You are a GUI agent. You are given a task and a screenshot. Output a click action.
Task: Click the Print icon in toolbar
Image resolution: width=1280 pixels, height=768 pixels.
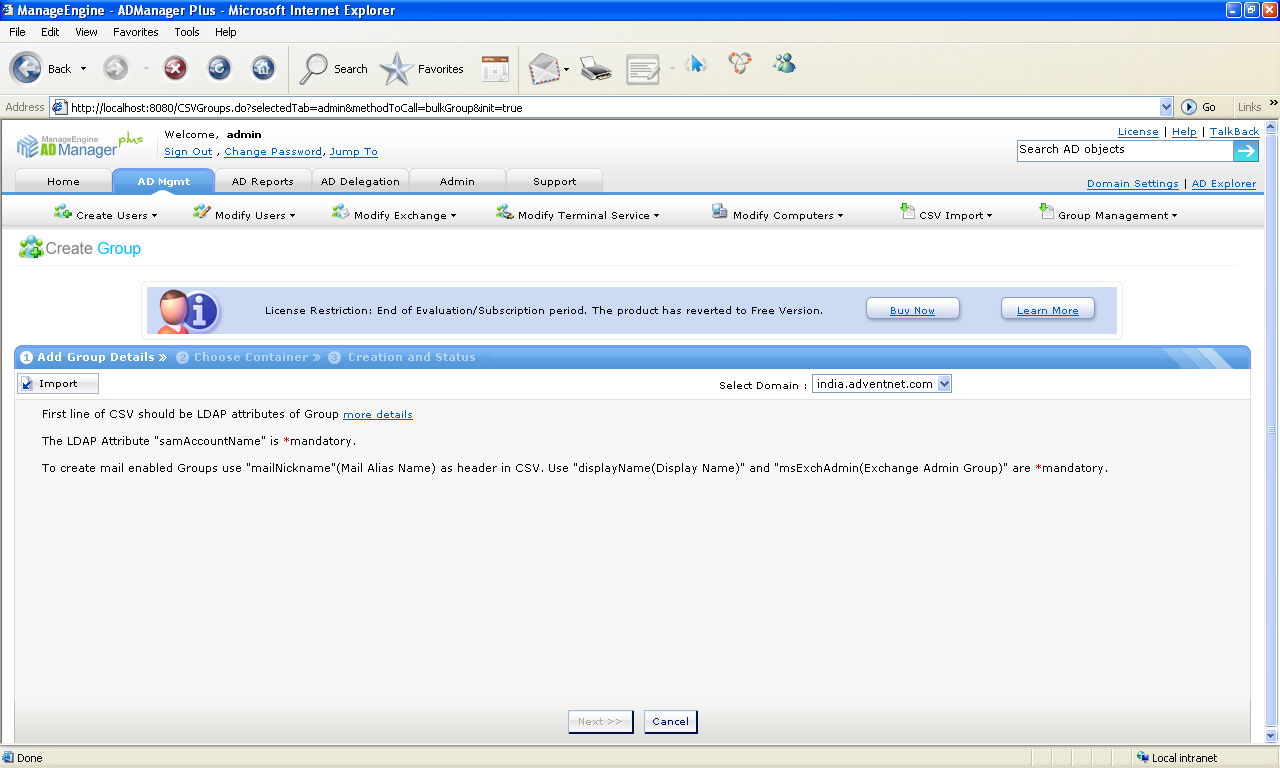coord(596,69)
